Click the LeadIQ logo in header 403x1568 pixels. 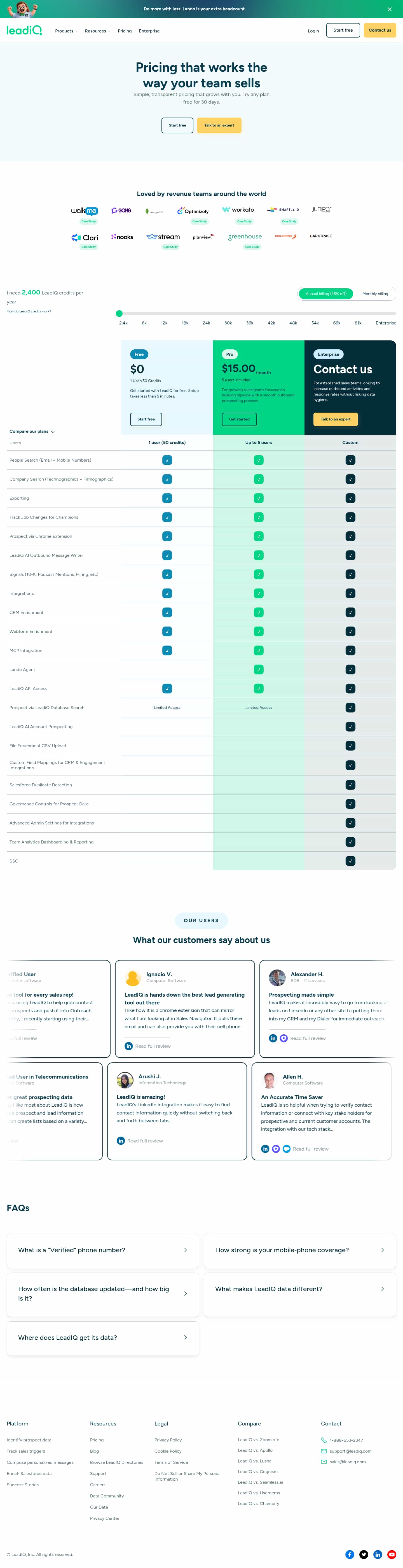(24, 31)
